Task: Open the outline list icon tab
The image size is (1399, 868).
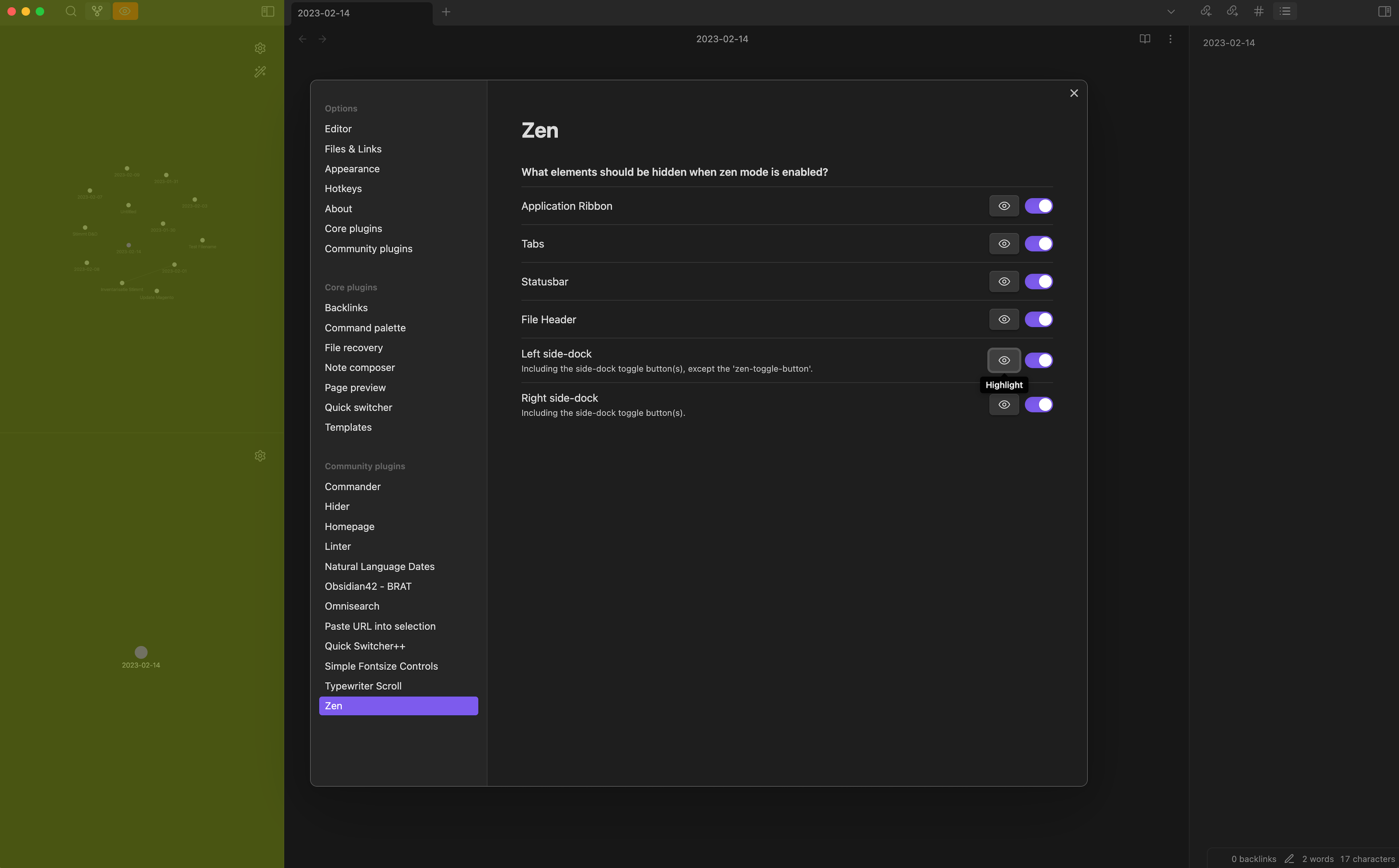Action: [1285, 12]
